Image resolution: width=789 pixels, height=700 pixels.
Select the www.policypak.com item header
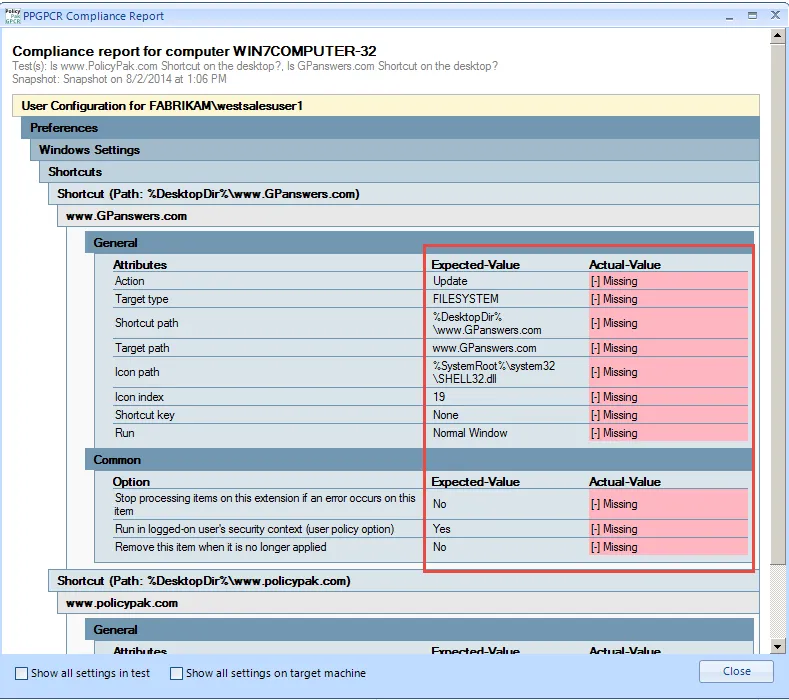click(408, 603)
